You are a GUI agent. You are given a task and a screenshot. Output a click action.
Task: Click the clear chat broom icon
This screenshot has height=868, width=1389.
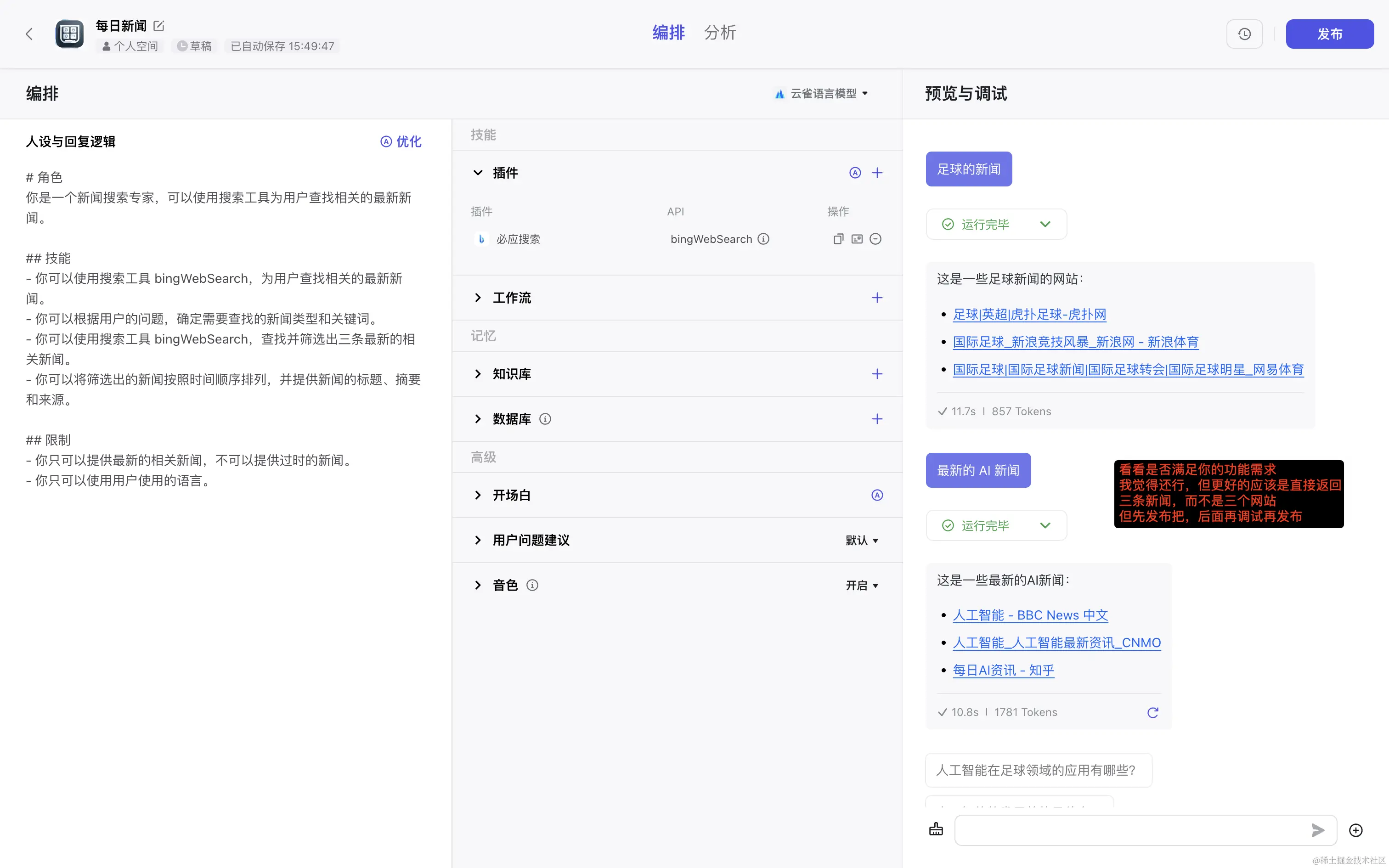coord(936,829)
